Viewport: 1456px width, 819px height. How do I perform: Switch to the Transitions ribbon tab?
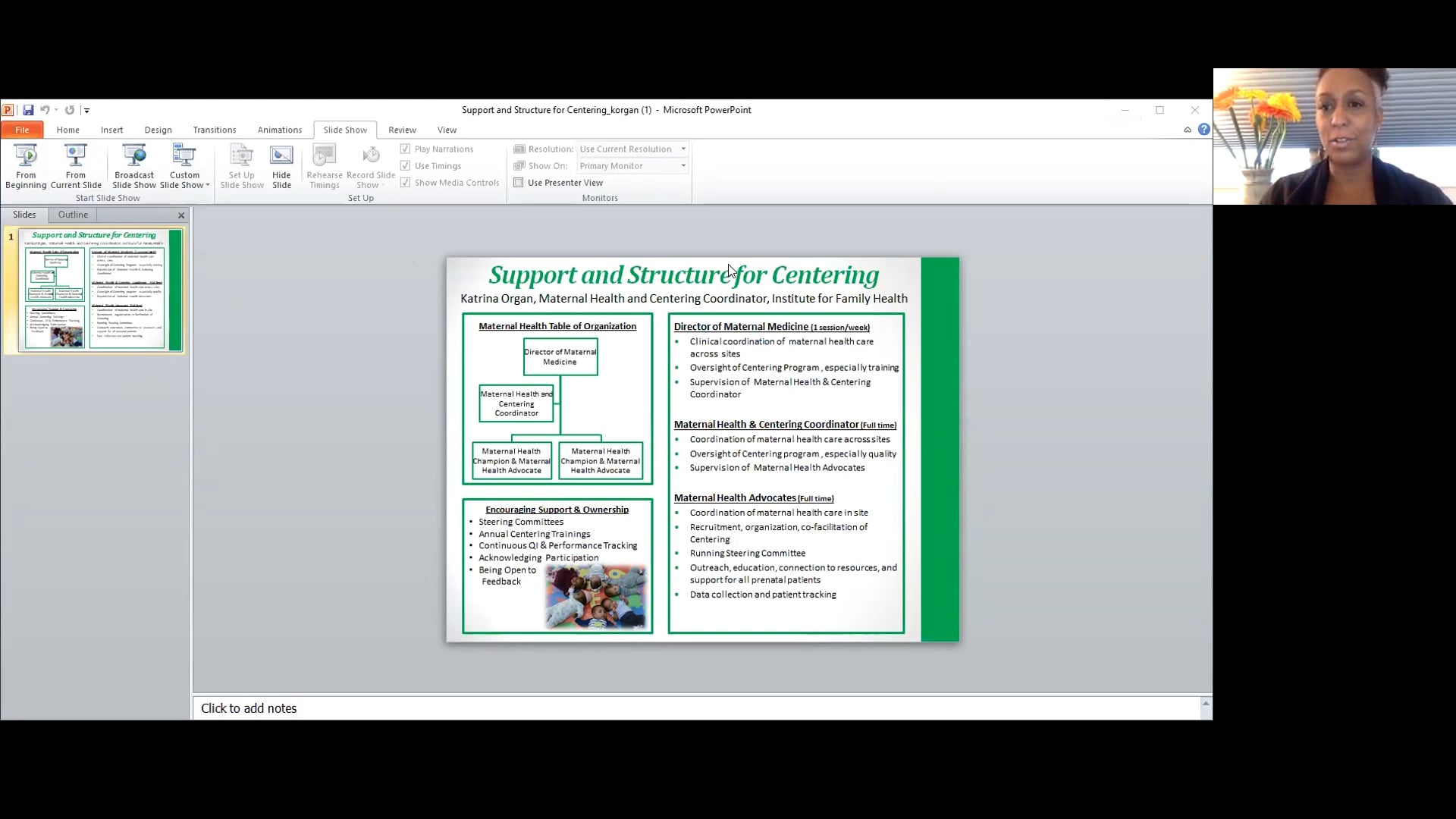[x=215, y=130]
